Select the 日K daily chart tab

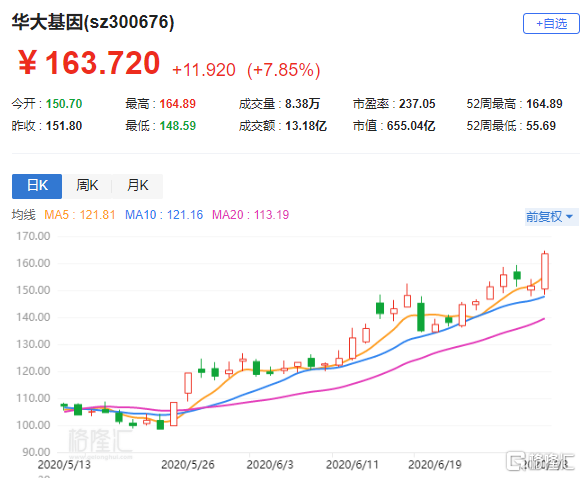37,186
